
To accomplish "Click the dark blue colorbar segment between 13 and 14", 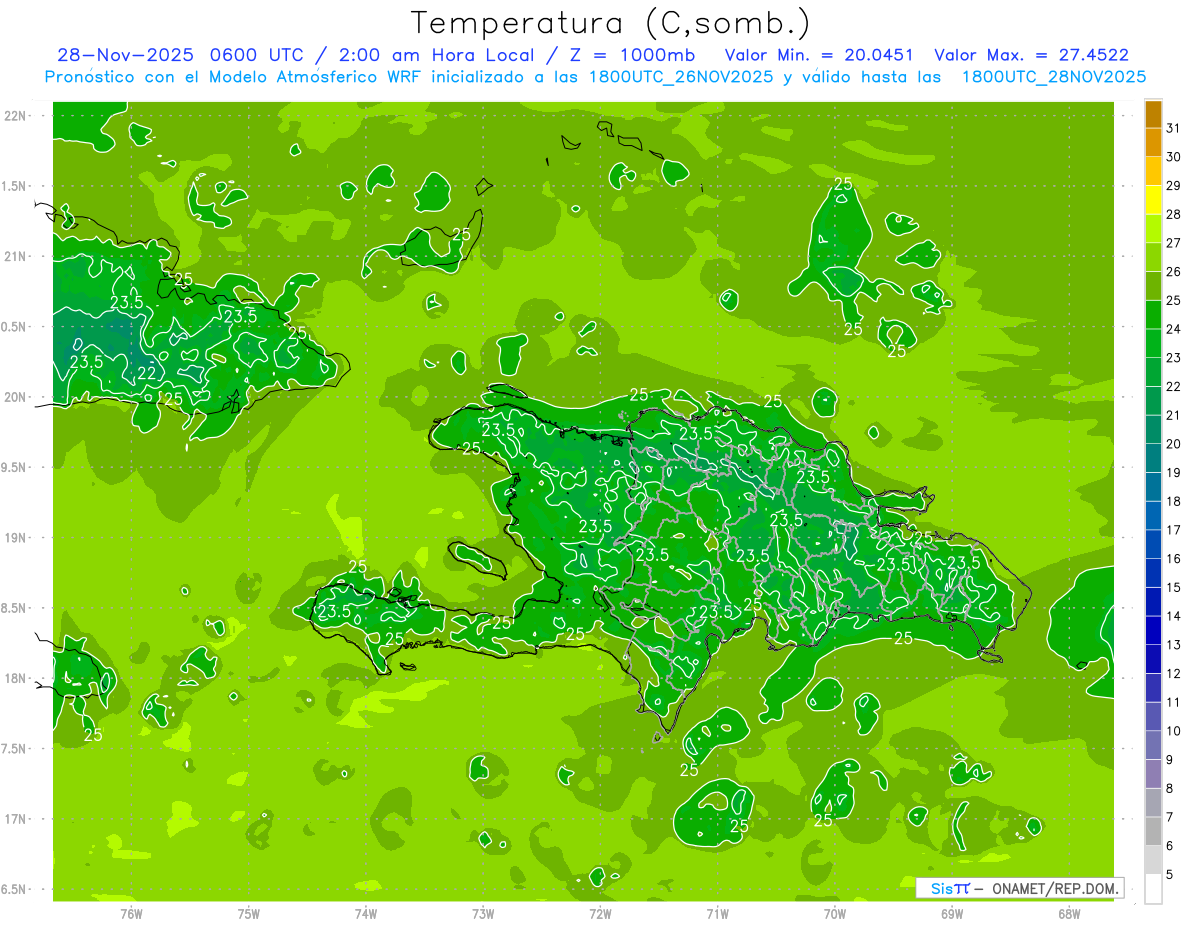I will (x=1153, y=630).
